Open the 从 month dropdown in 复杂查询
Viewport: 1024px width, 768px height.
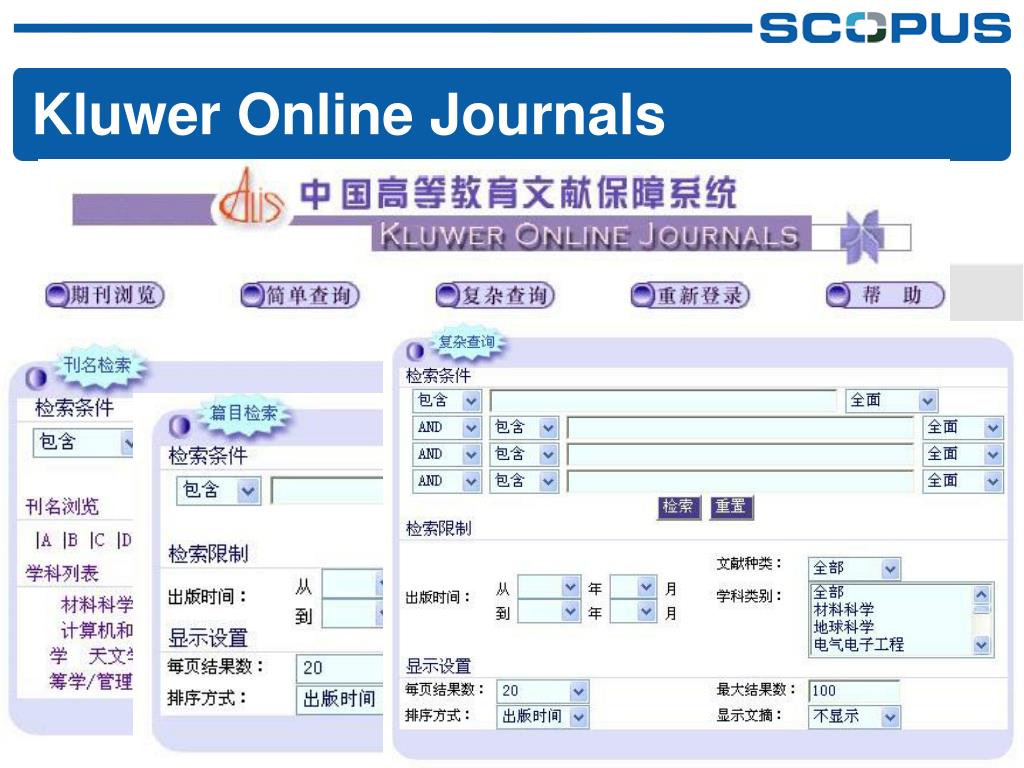coord(633,587)
